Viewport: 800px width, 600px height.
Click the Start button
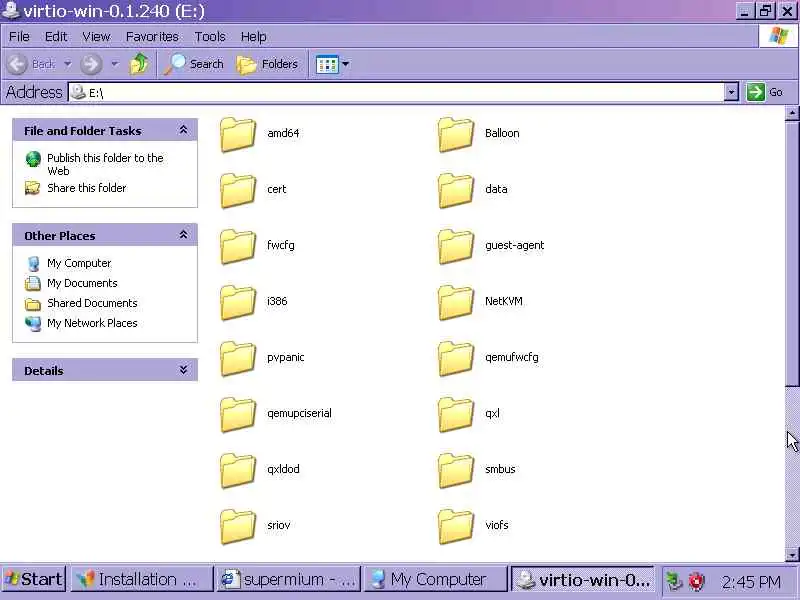[34, 579]
